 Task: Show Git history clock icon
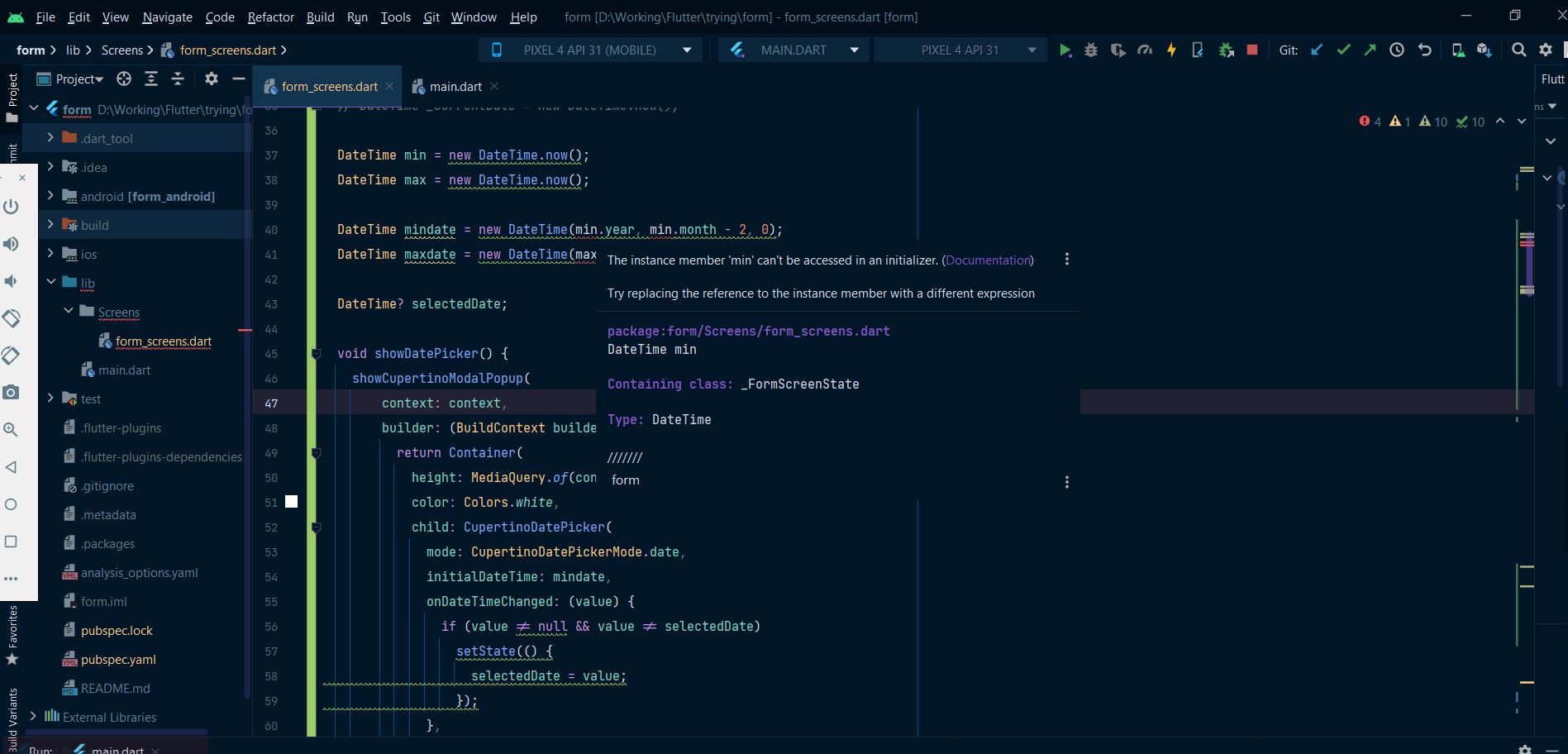click(x=1397, y=50)
